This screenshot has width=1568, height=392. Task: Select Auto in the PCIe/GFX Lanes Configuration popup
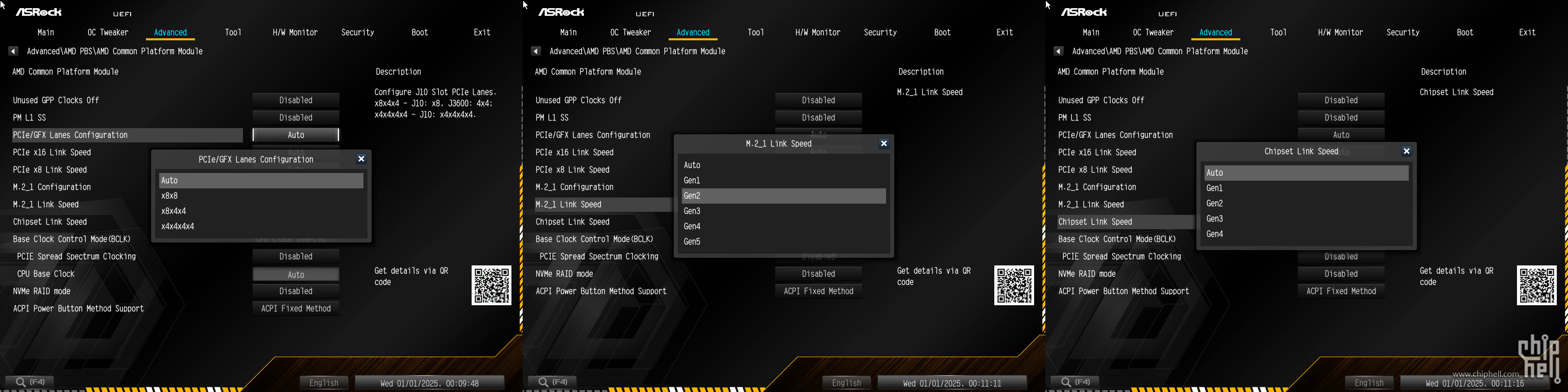pos(261,181)
